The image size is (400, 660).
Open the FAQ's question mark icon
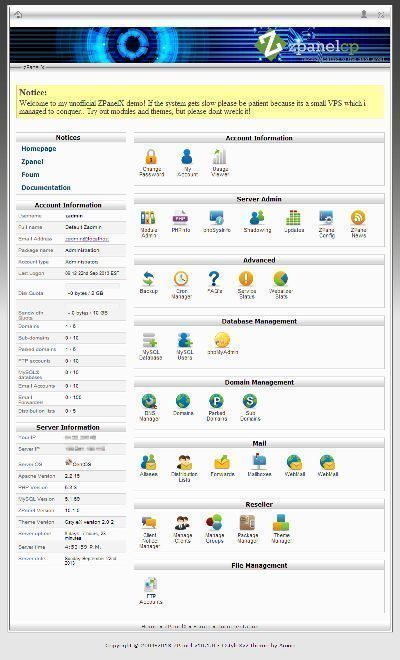point(214,279)
